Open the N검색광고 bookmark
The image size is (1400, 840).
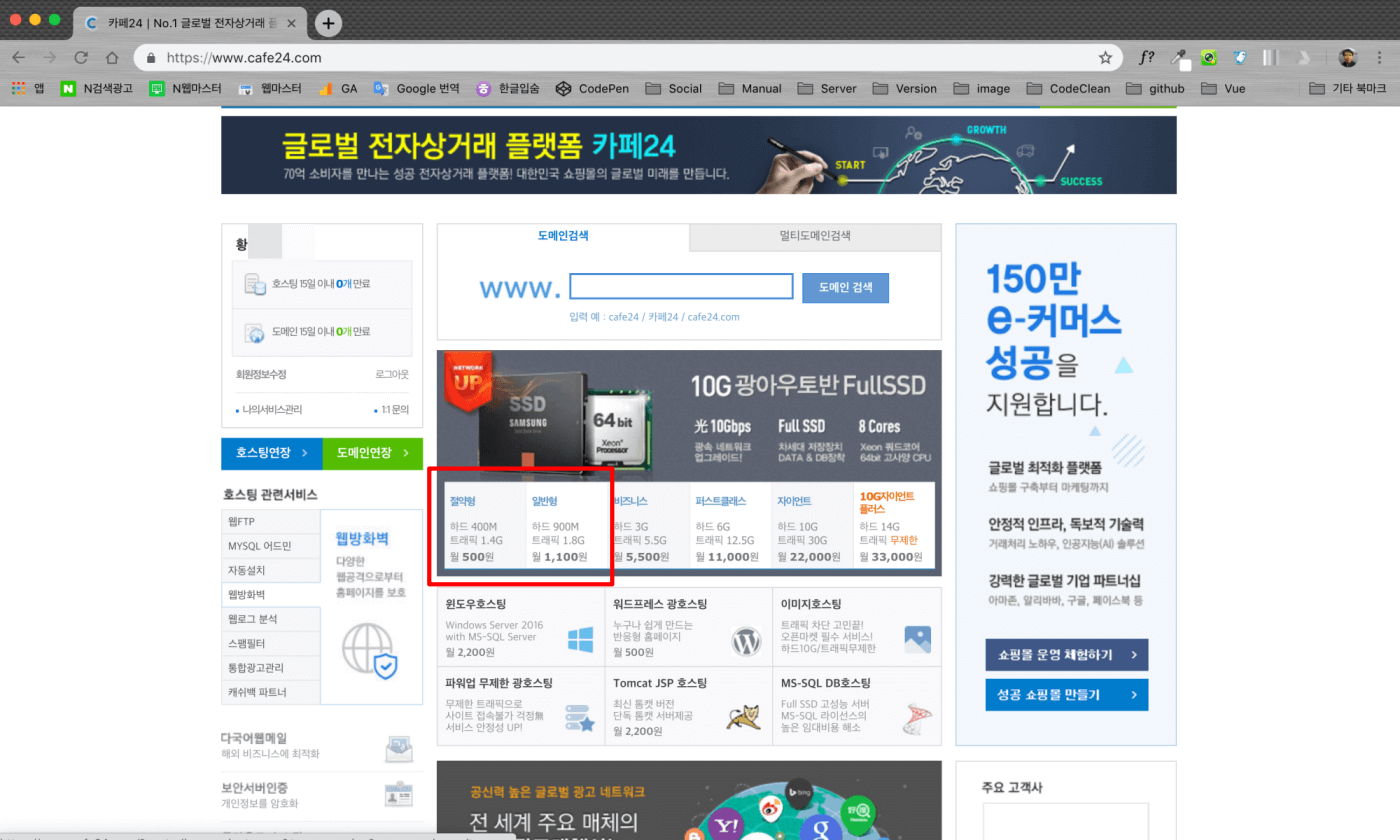coord(96,88)
